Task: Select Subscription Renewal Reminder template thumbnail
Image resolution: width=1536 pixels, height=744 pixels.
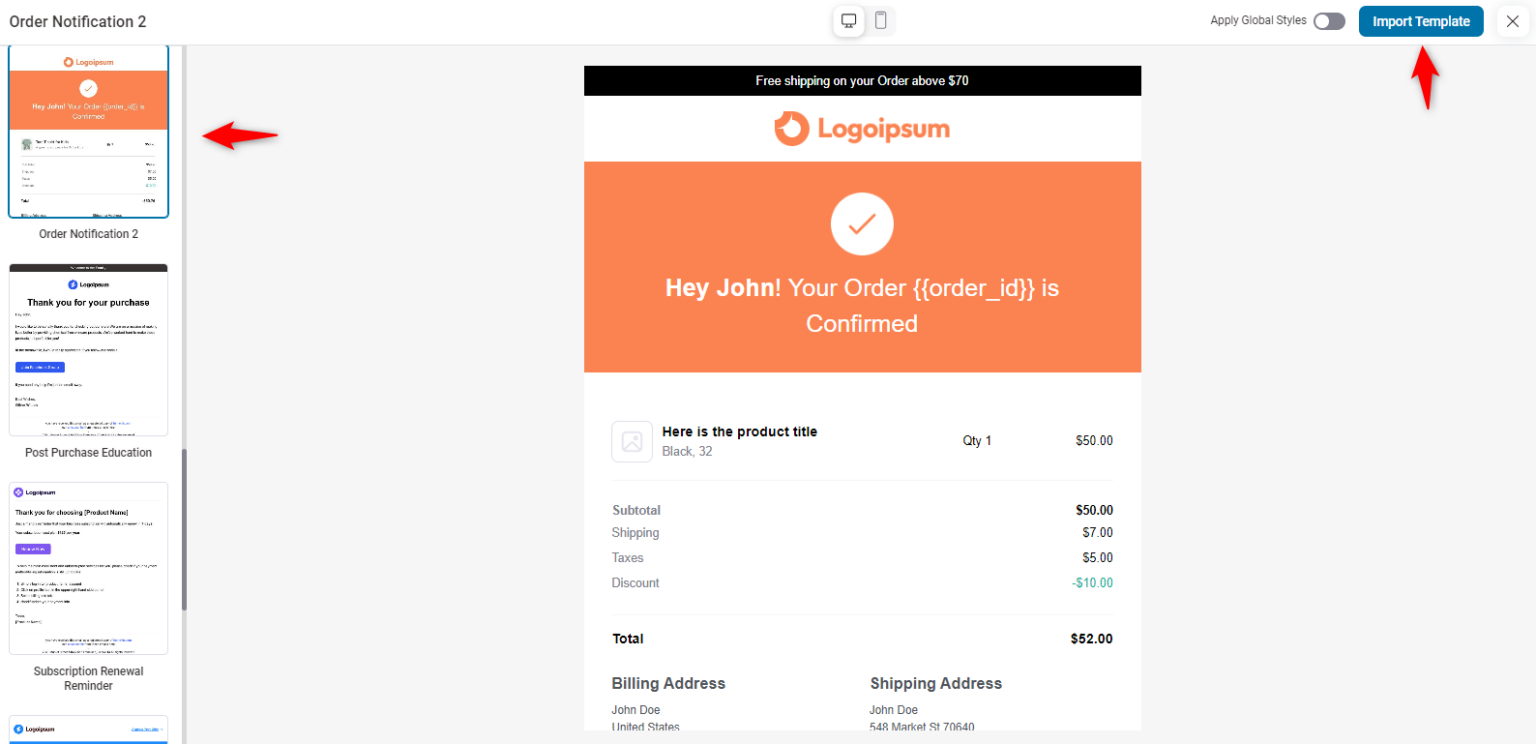Action: pyautogui.click(x=88, y=568)
